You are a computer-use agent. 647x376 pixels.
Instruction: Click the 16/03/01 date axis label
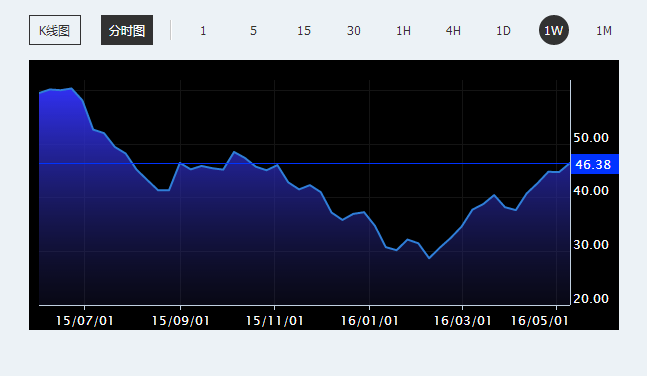[x=463, y=321]
